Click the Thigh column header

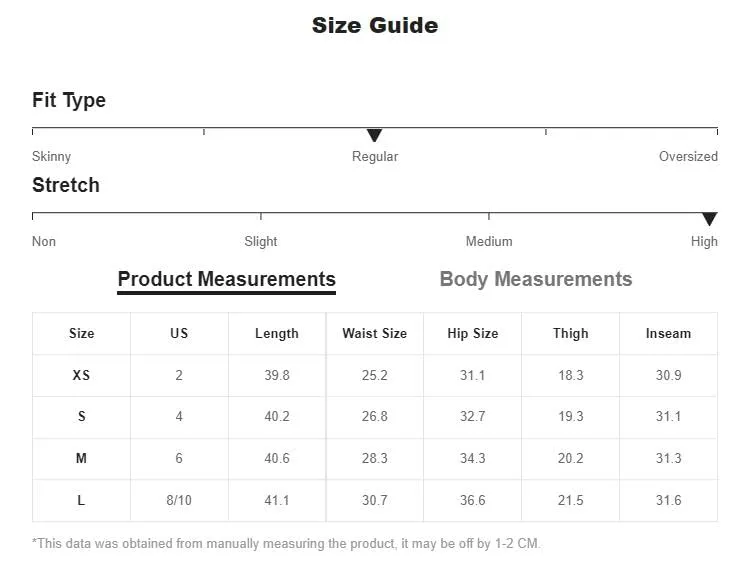tap(571, 333)
